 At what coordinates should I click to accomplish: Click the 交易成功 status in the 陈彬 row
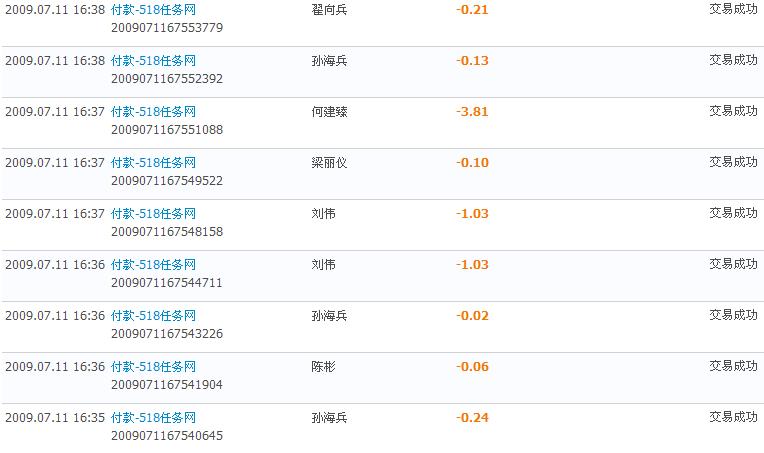coord(733,367)
